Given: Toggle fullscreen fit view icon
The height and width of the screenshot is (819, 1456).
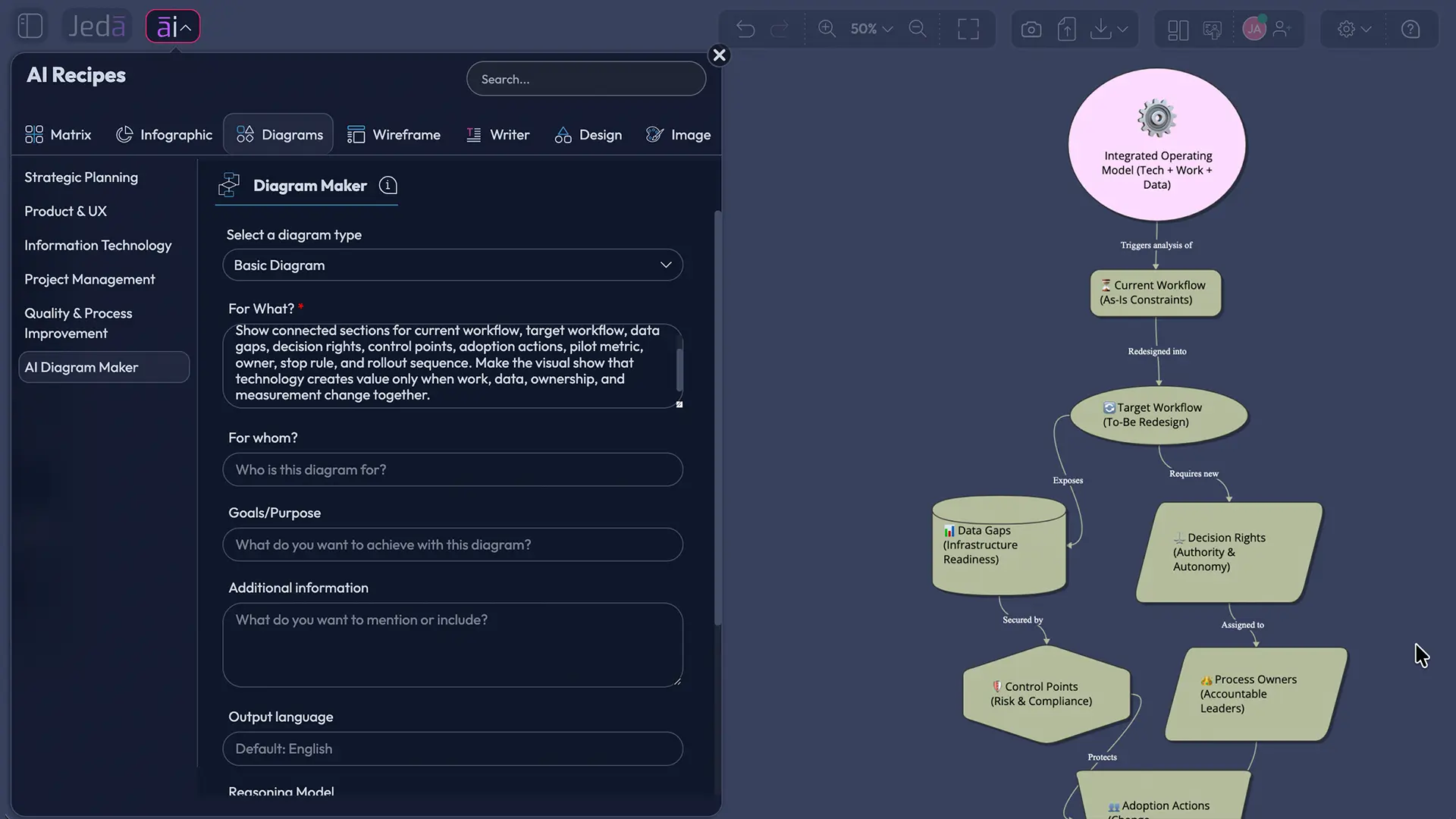Looking at the screenshot, I should [x=968, y=30].
